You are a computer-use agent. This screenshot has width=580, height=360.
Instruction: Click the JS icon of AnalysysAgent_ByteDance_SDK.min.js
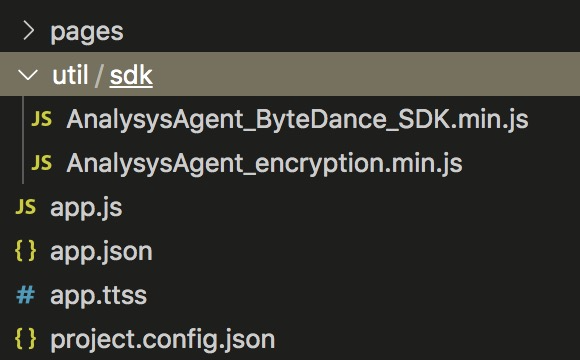(x=41, y=119)
